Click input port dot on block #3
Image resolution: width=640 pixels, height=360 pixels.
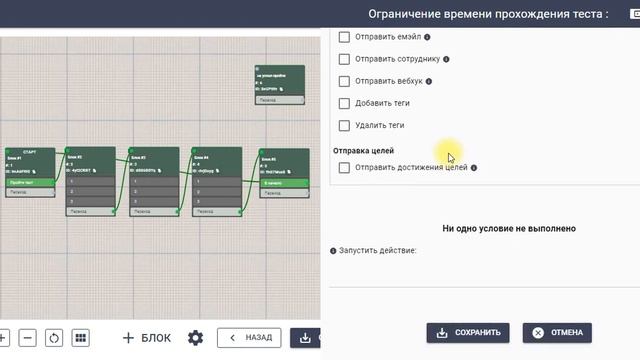point(131,150)
